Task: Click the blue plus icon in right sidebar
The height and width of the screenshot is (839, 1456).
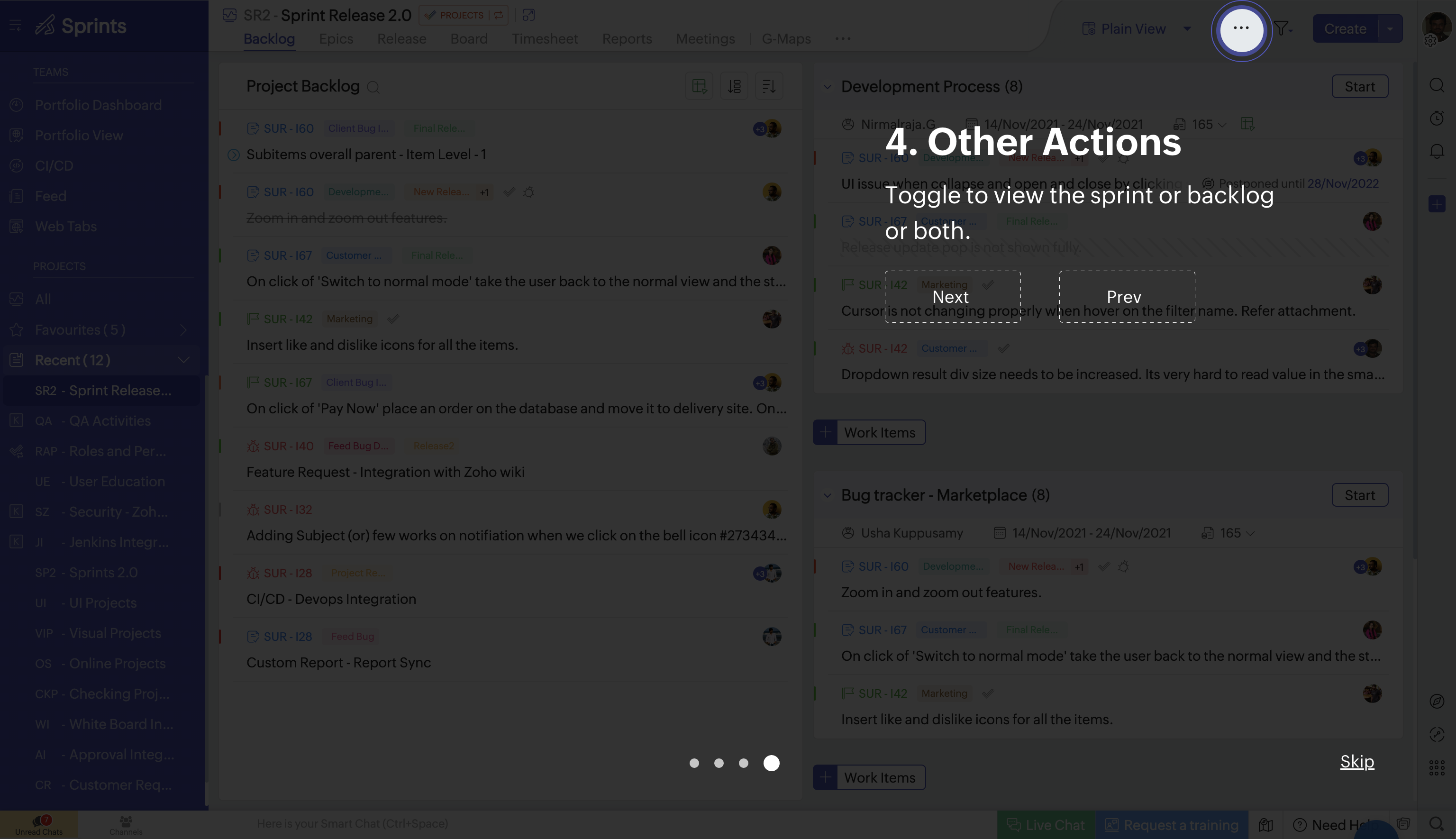Action: (1437, 203)
